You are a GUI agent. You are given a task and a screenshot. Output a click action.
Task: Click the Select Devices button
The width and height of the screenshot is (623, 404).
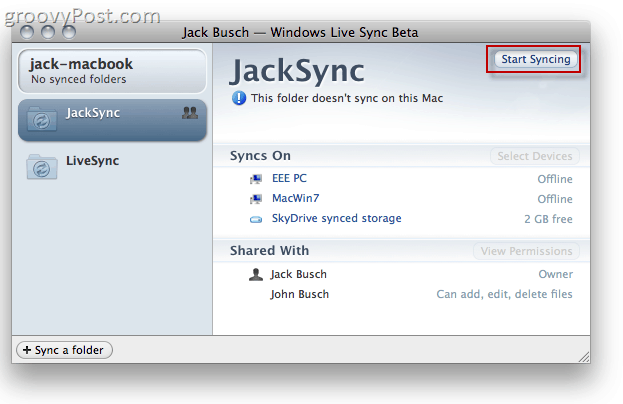534,156
